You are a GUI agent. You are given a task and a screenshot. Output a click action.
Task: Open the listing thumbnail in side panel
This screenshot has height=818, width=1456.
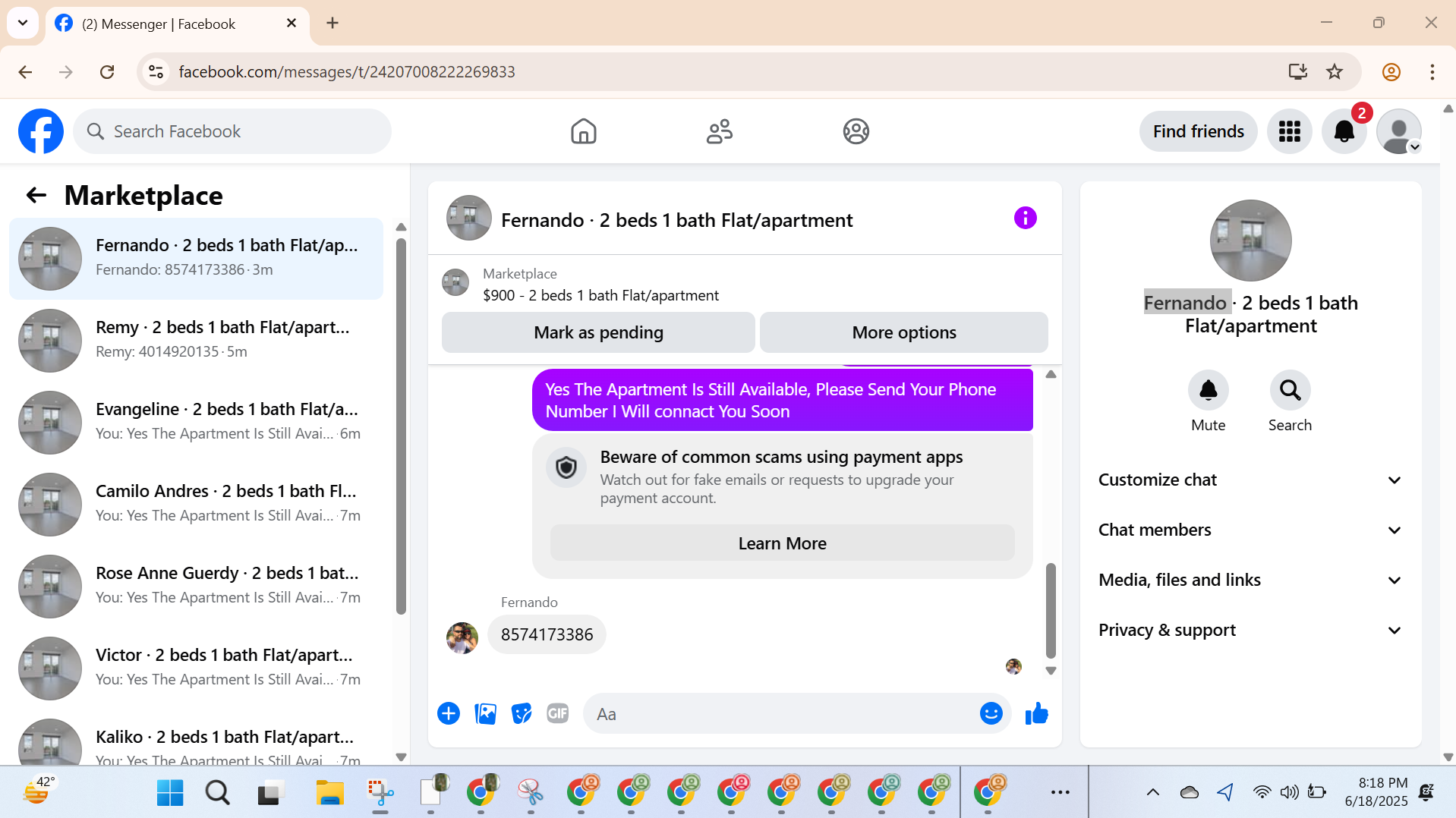(1250, 241)
